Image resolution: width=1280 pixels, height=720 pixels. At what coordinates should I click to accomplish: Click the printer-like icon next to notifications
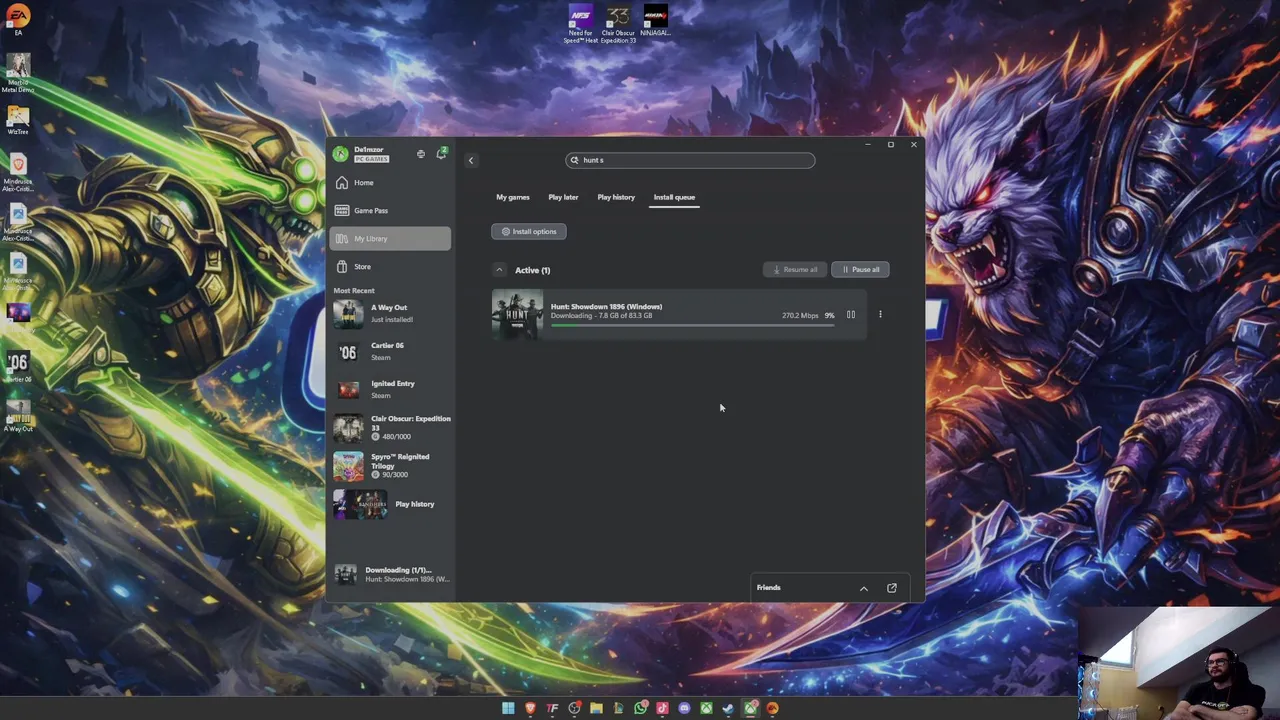[x=421, y=154]
